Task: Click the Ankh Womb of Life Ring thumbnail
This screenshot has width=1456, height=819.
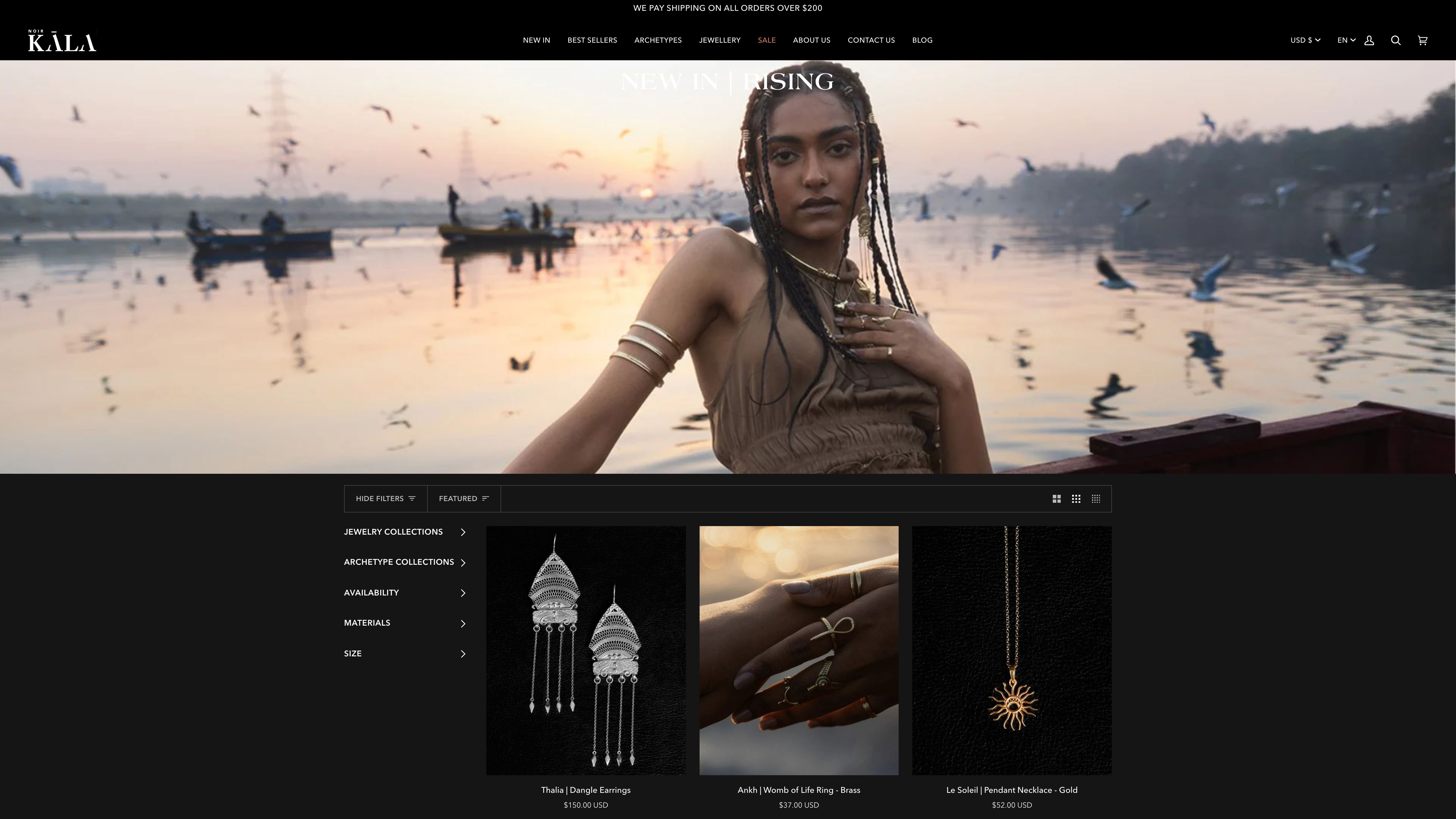Action: point(799,650)
